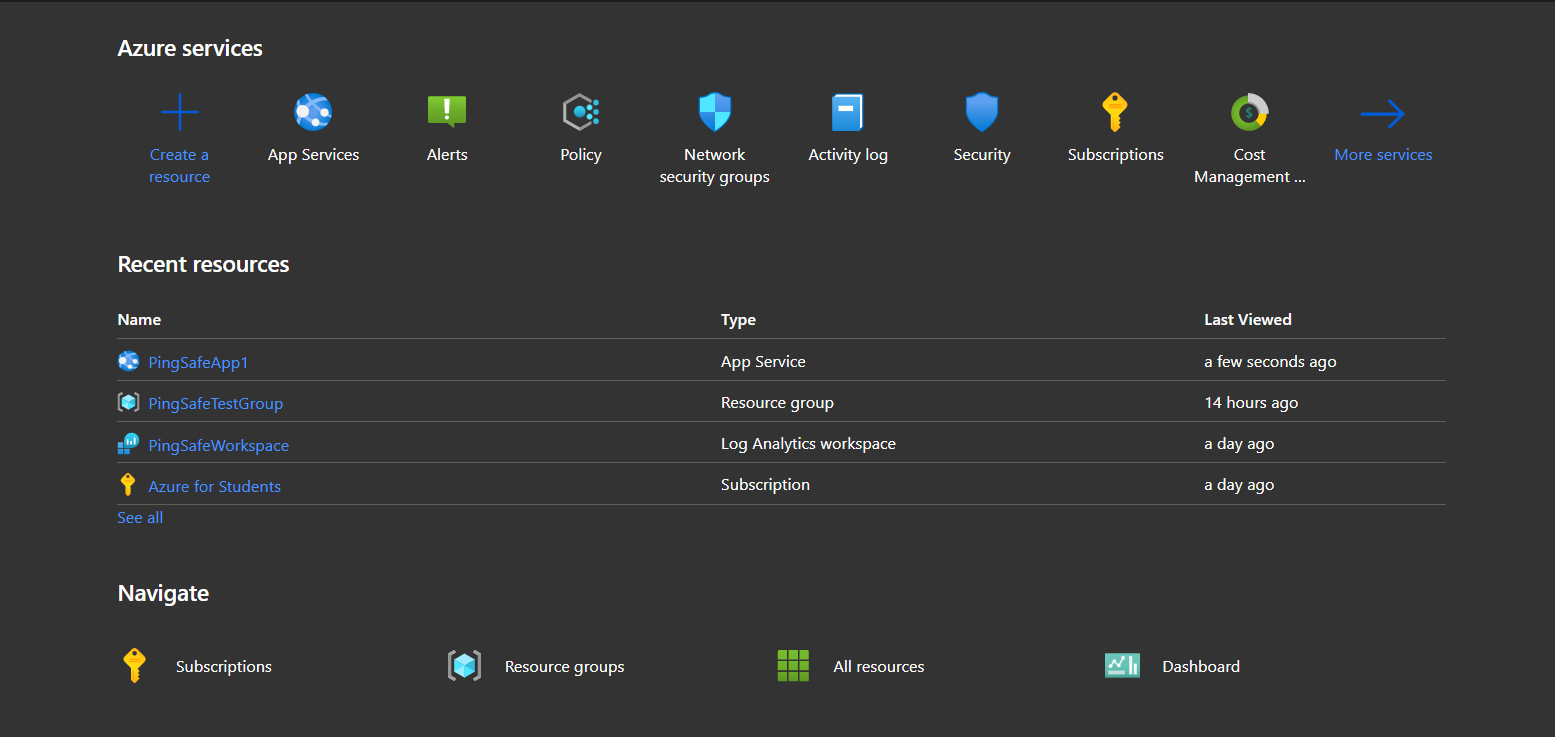1555x737 pixels.
Task: Open the Cost Management icon
Action: pyautogui.click(x=1249, y=113)
